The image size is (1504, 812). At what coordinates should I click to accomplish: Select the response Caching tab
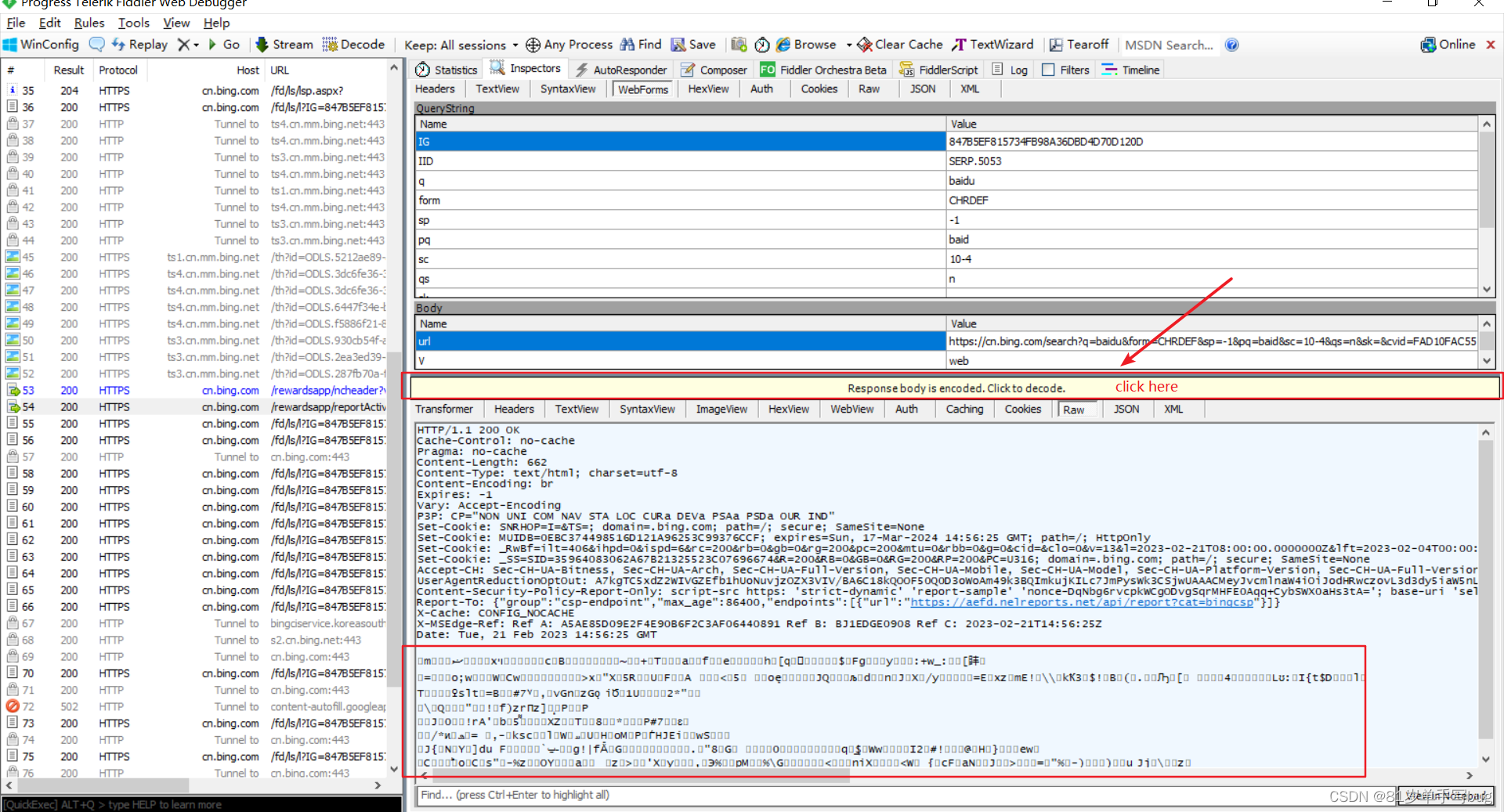coord(964,409)
